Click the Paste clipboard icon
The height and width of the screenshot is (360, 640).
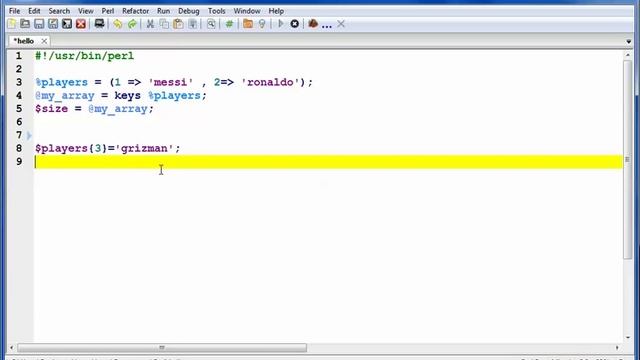(178, 24)
